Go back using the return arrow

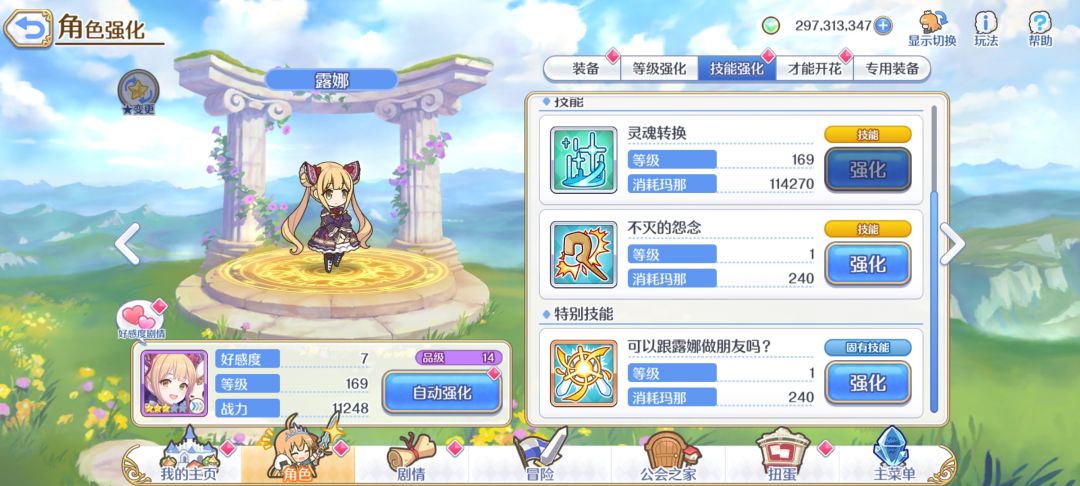click(28, 28)
